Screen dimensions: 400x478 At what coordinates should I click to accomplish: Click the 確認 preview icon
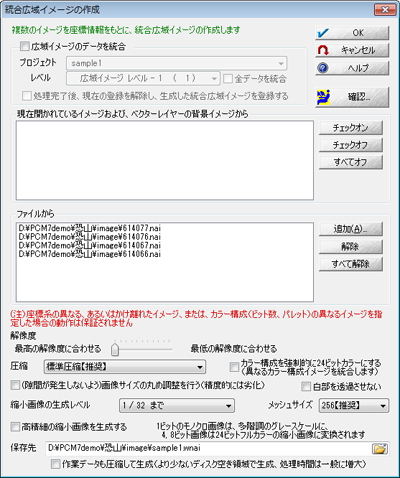[x=323, y=97]
